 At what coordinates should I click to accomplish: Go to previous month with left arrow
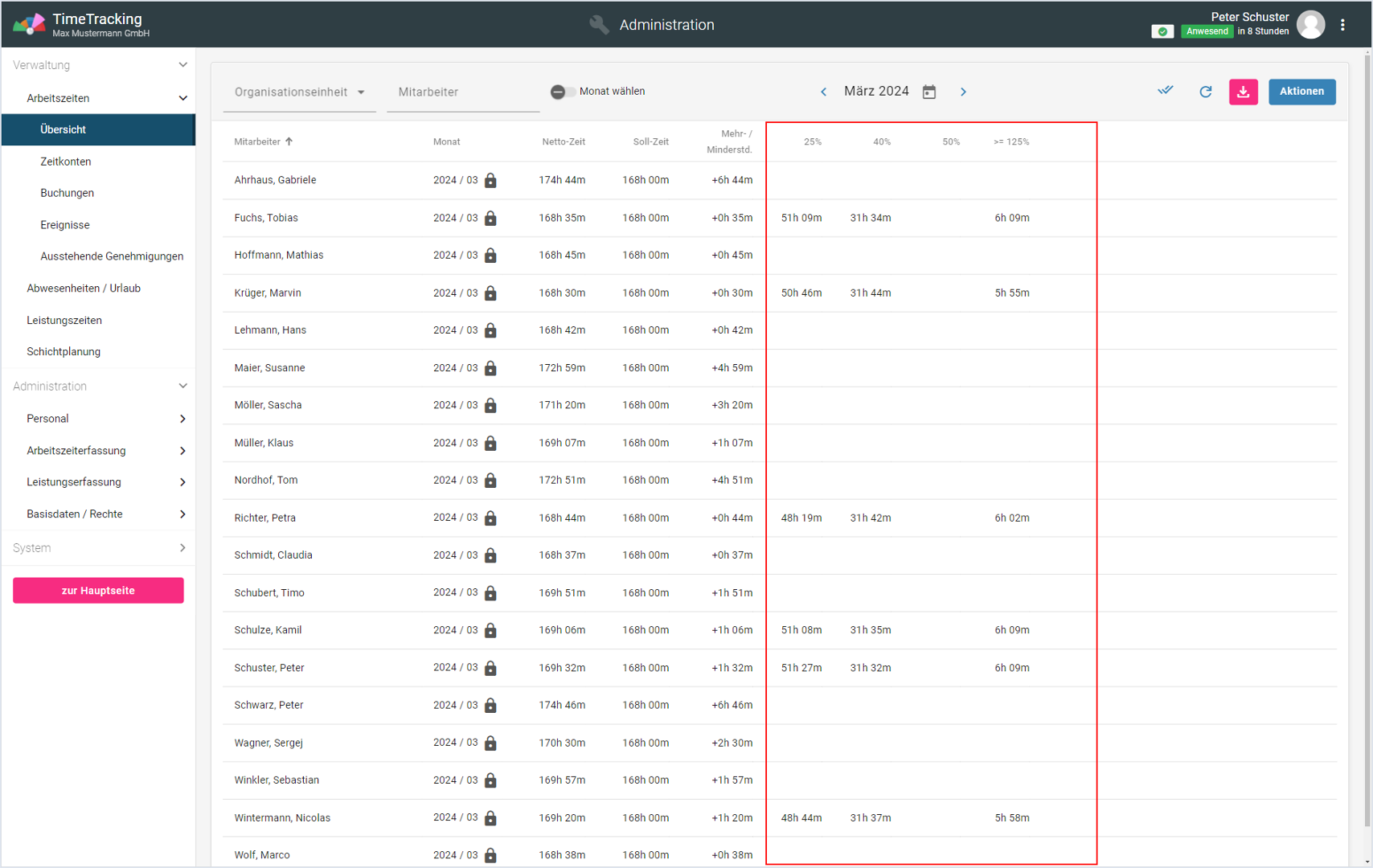[x=823, y=92]
